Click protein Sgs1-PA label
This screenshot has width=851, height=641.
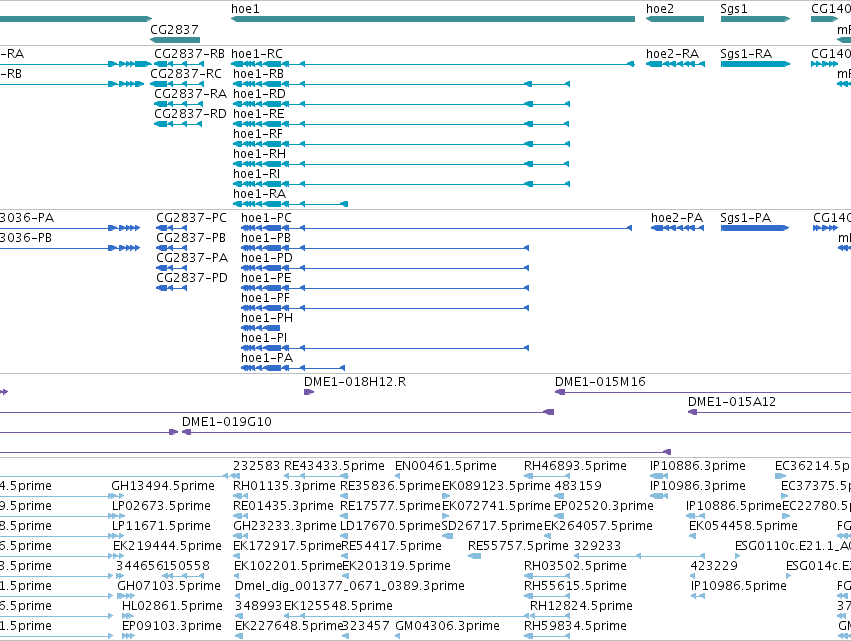745,218
